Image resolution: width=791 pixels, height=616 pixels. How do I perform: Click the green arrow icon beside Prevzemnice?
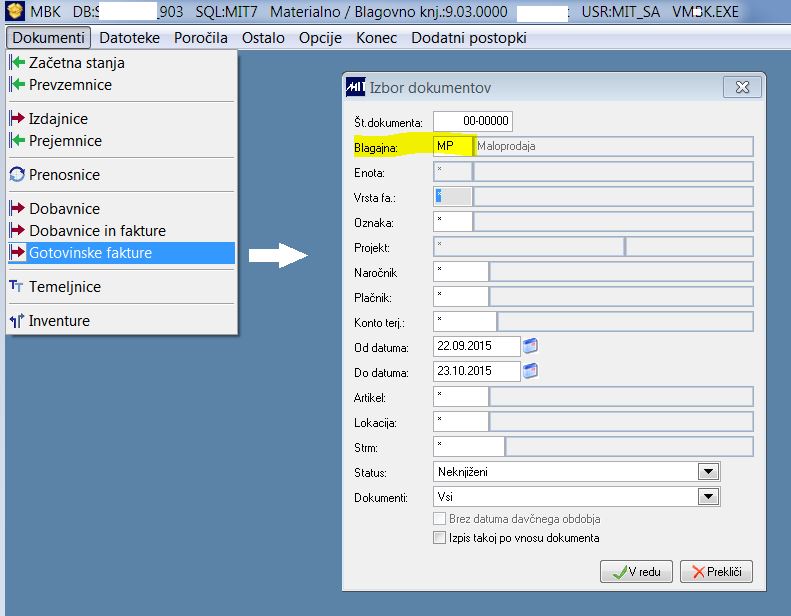click(17, 84)
